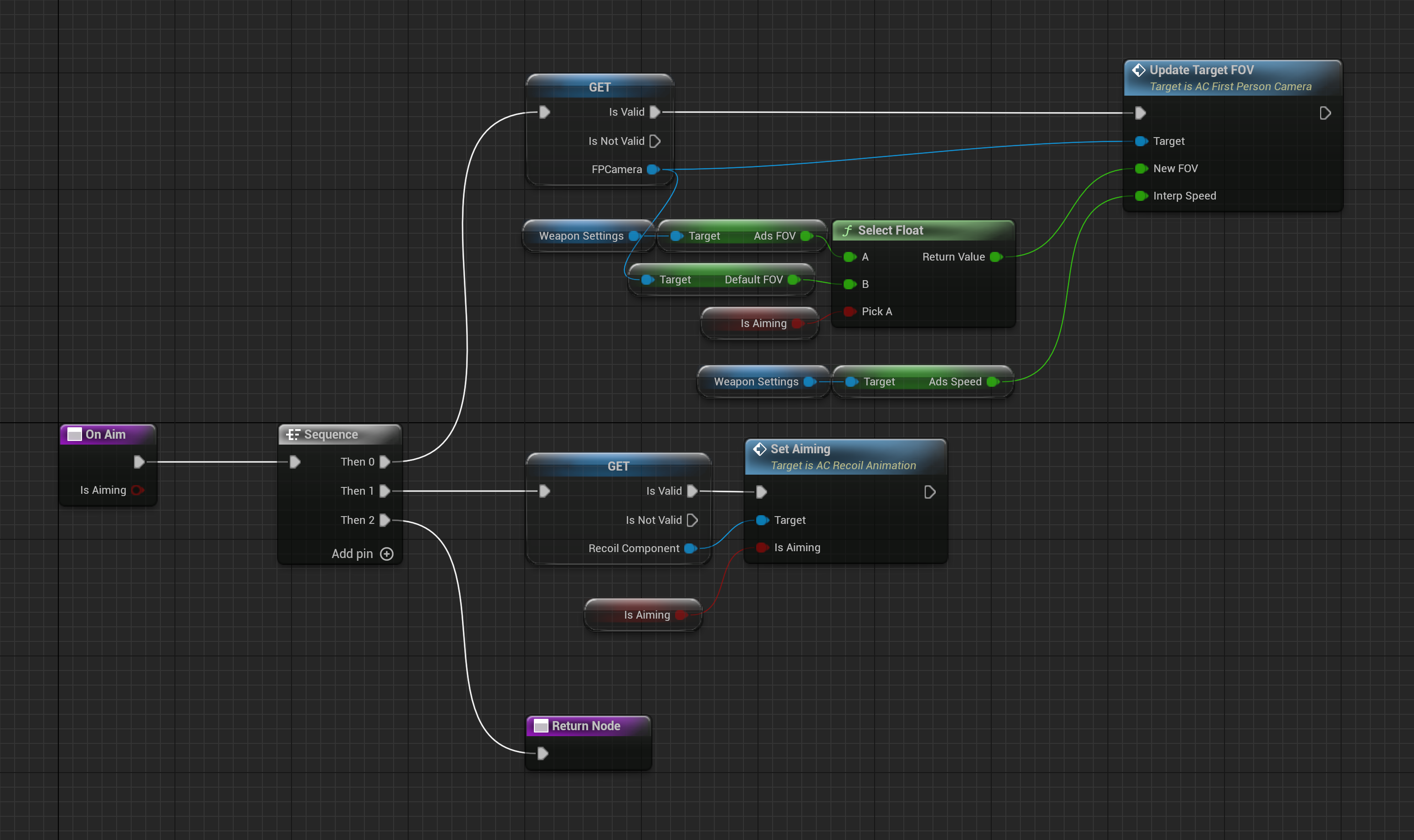
Task: Click the Is Valid pin on FPCamera GET
Action: [655, 112]
